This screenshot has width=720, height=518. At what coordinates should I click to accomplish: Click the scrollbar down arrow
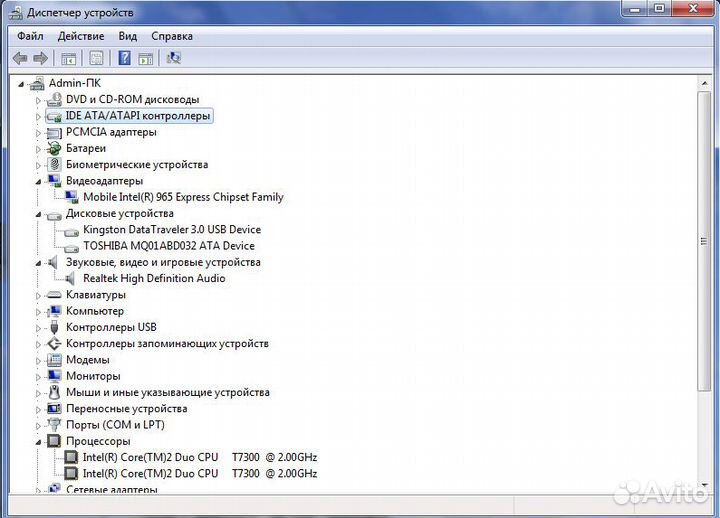[704, 485]
